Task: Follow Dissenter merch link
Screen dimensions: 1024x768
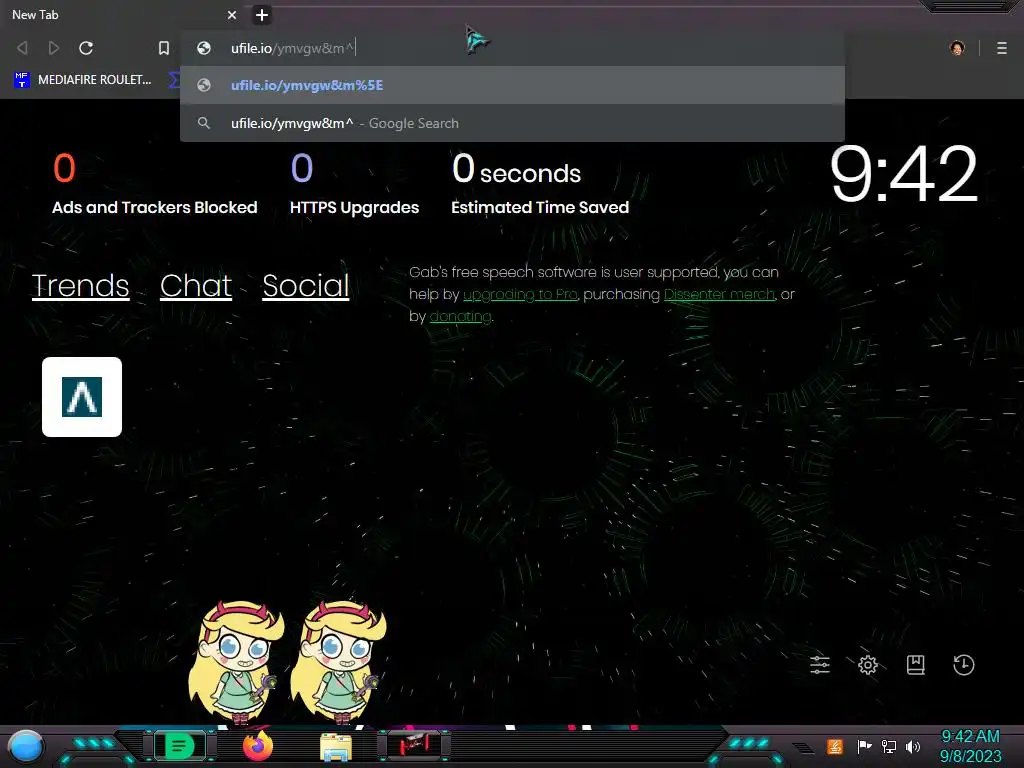Action: (719, 295)
